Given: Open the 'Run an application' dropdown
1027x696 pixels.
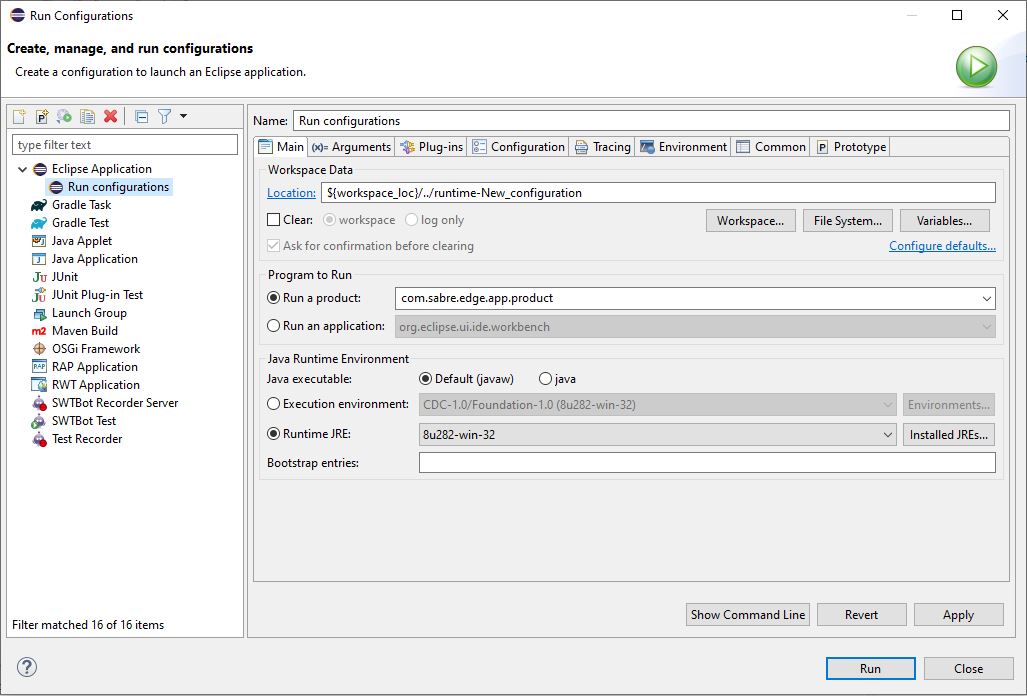Looking at the screenshot, I should (x=986, y=327).
